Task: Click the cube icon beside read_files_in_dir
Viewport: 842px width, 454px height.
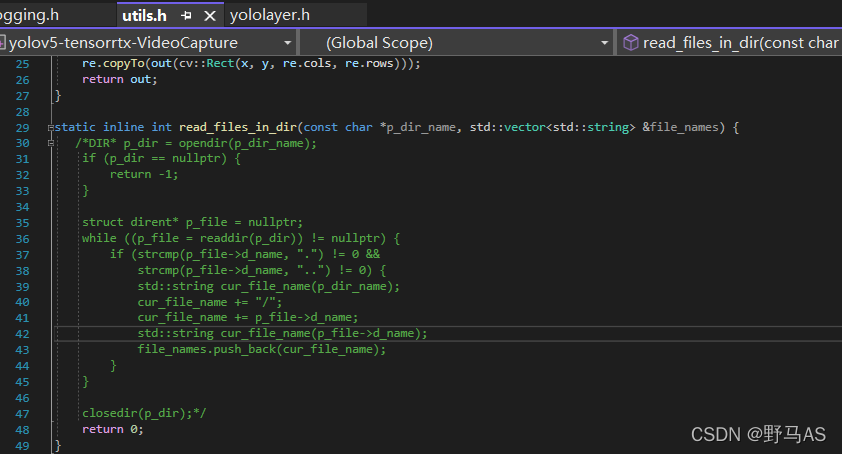Action: pyautogui.click(x=630, y=43)
